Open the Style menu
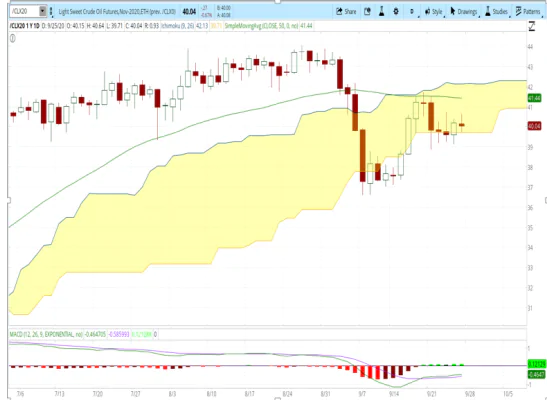Image resolution: width=555 pixels, height=400 pixels. point(434,12)
